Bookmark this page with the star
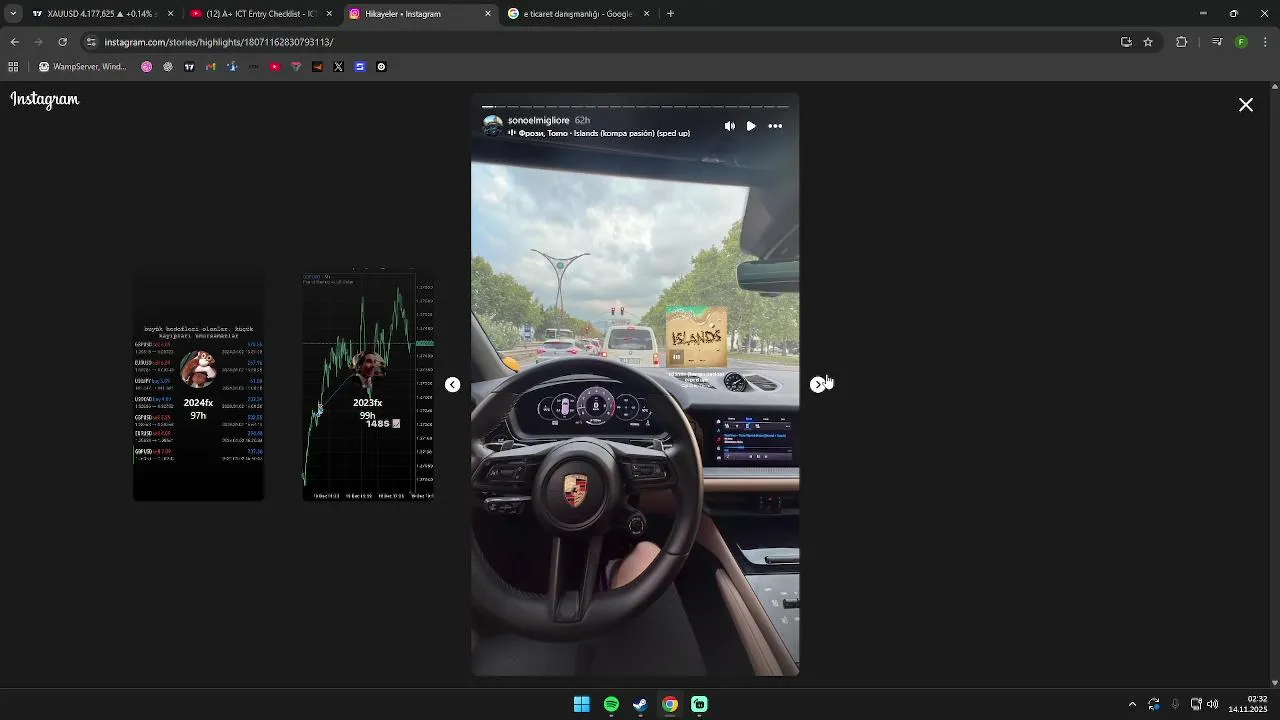The width and height of the screenshot is (1280, 720). (1148, 42)
